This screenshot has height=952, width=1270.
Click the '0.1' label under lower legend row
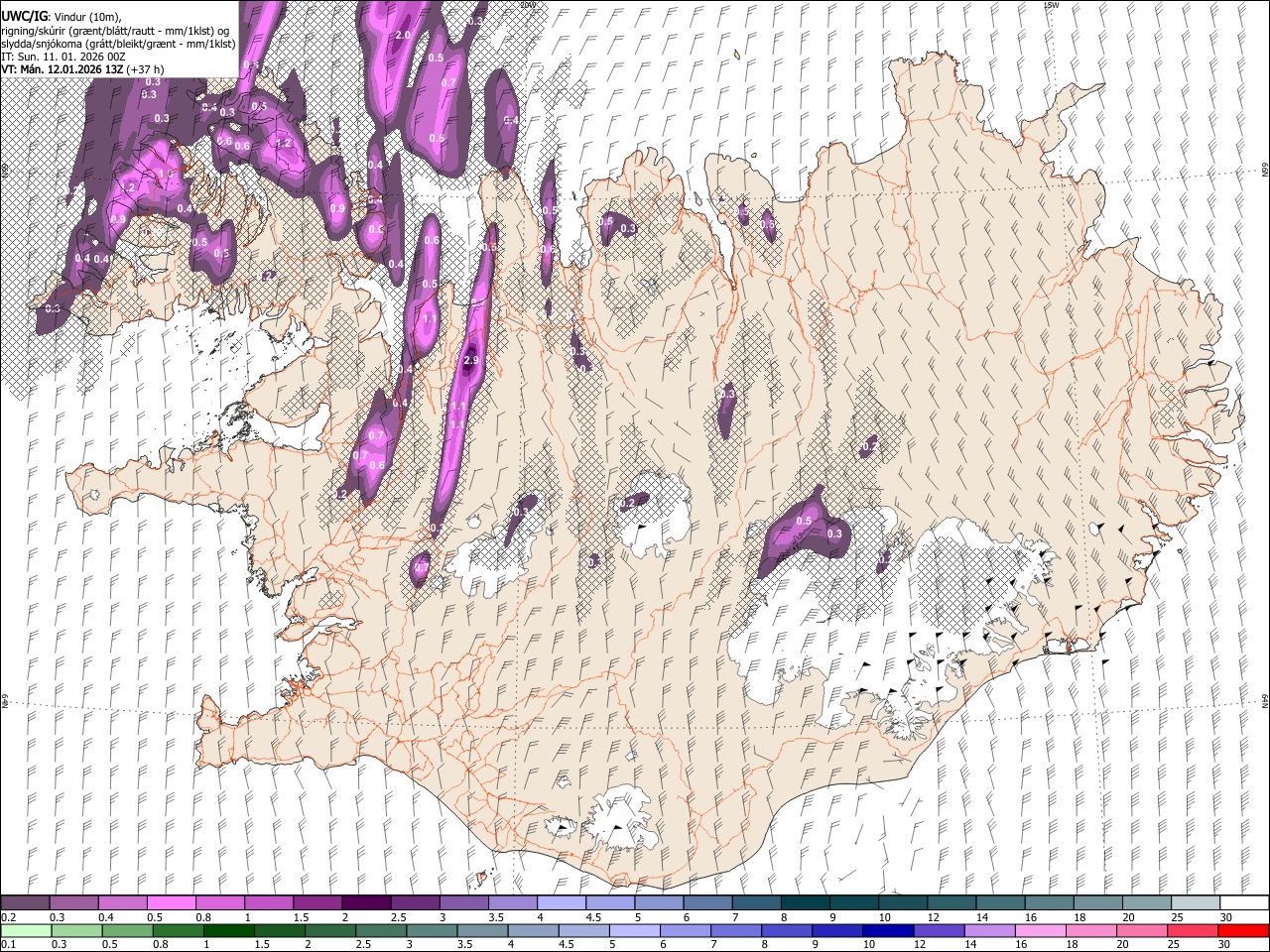[8, 945]
